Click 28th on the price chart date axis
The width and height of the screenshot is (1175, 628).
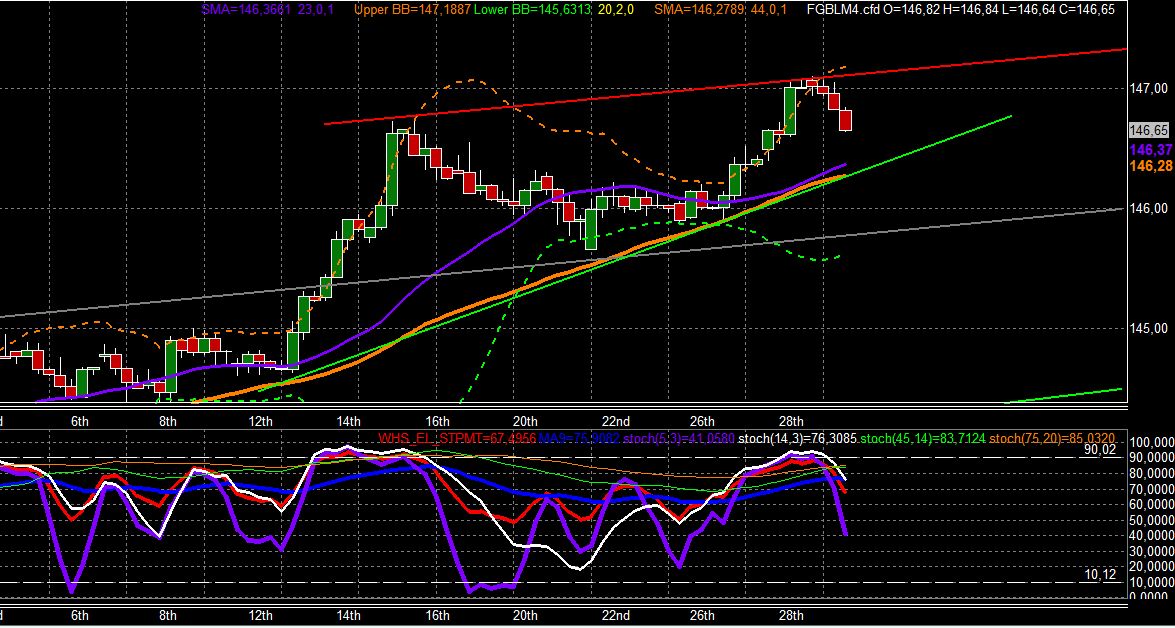point(790,420)
